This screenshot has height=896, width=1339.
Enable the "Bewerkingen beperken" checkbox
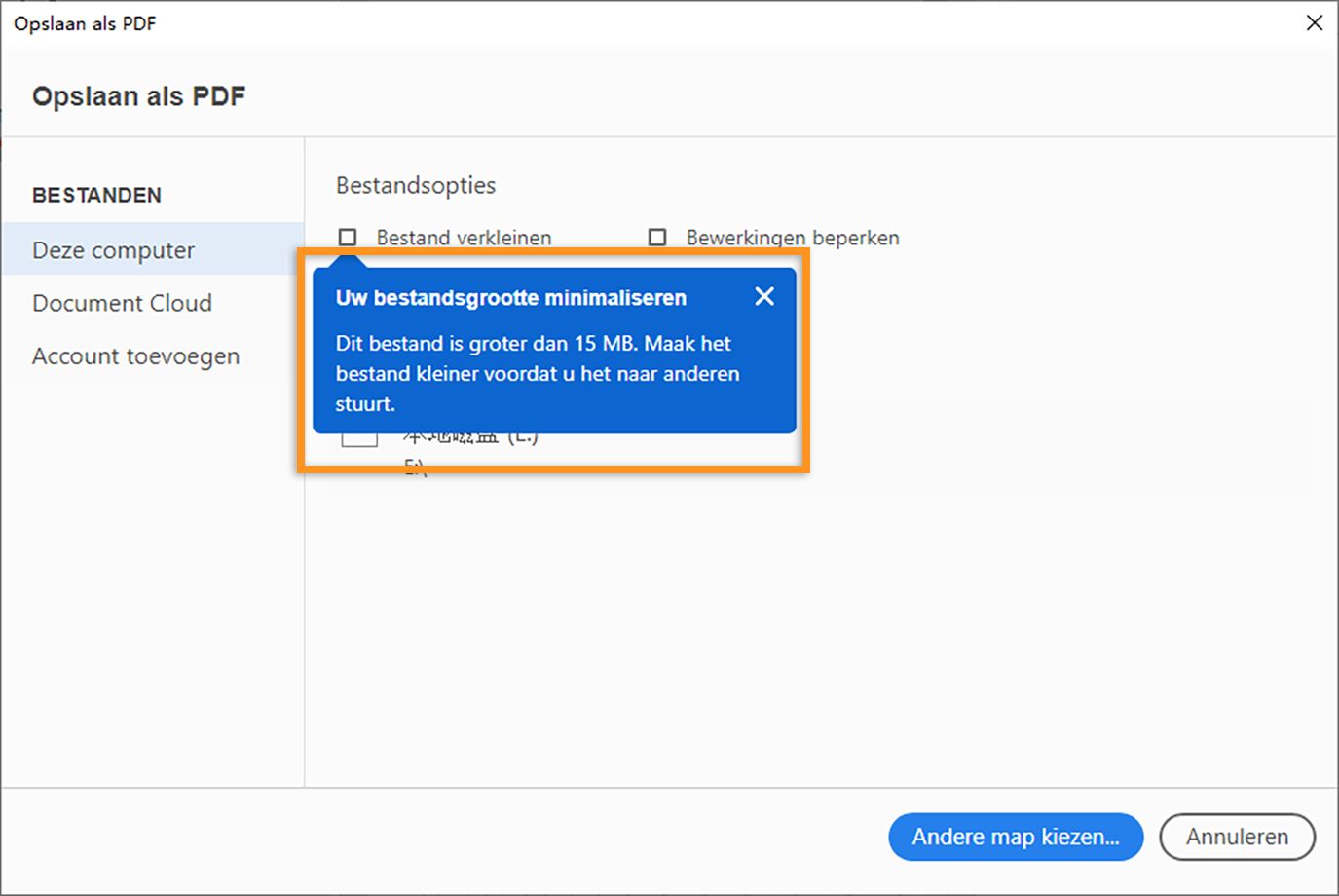pos(657,237)
